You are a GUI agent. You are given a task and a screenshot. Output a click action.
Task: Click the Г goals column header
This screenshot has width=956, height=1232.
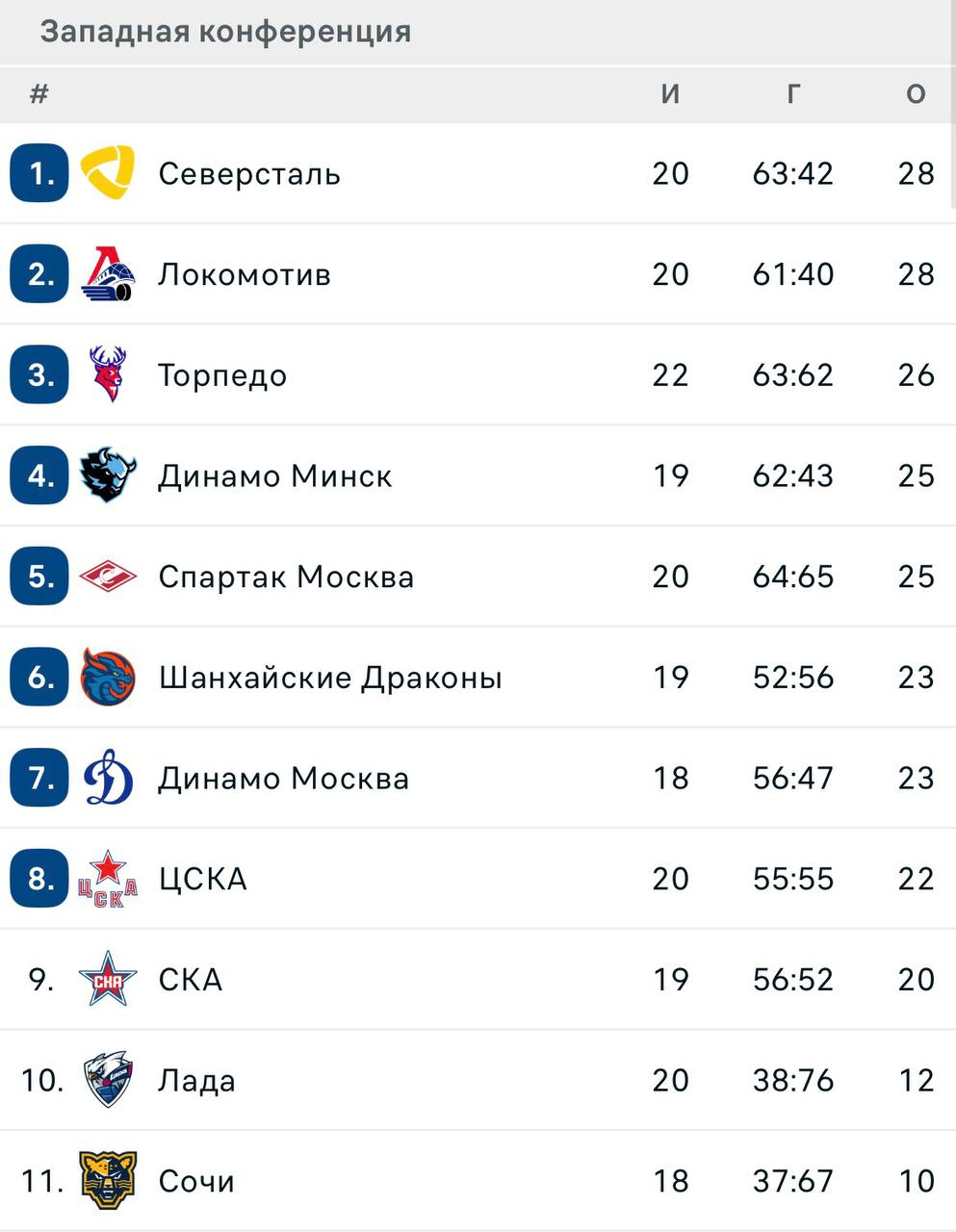792,93
